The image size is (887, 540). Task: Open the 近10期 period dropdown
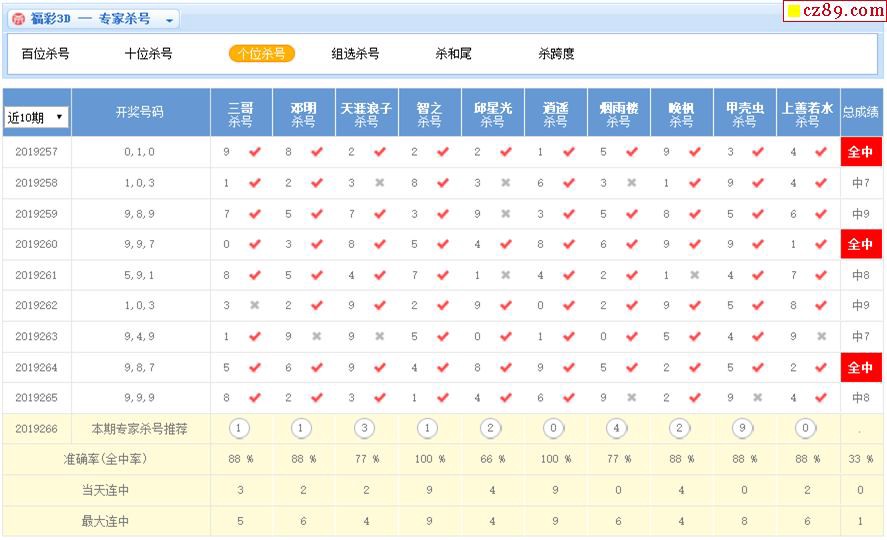(x=36, y=117)
